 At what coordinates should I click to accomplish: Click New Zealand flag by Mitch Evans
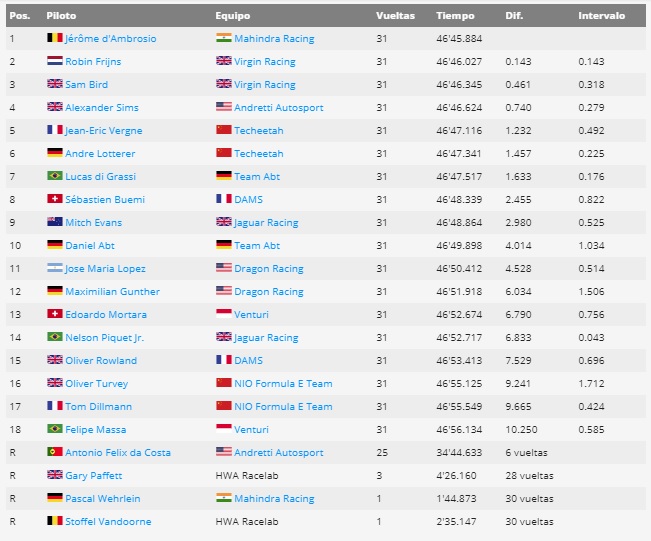(x=55, y=222)
